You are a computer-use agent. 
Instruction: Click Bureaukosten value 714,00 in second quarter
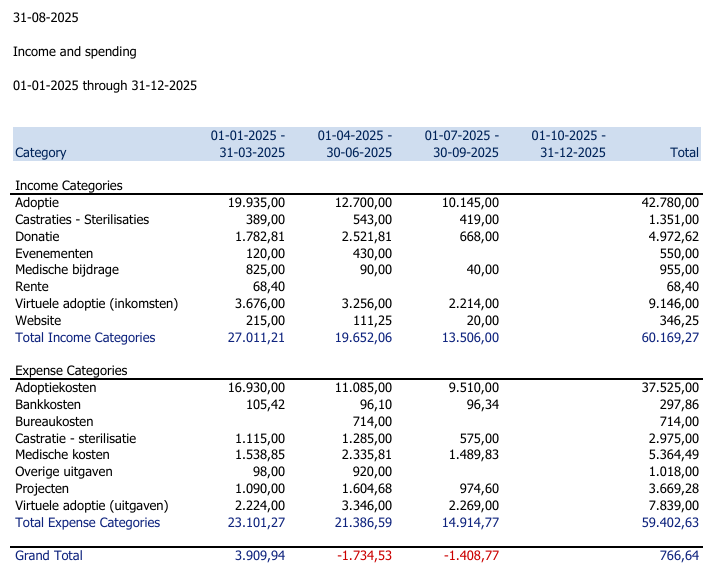(372, 421)
